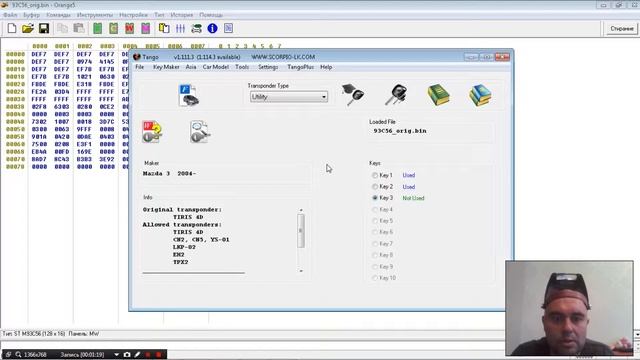640x360 pixels.
Task: Click the graduation cap key icon in Tango
Action: click(353, 95)
